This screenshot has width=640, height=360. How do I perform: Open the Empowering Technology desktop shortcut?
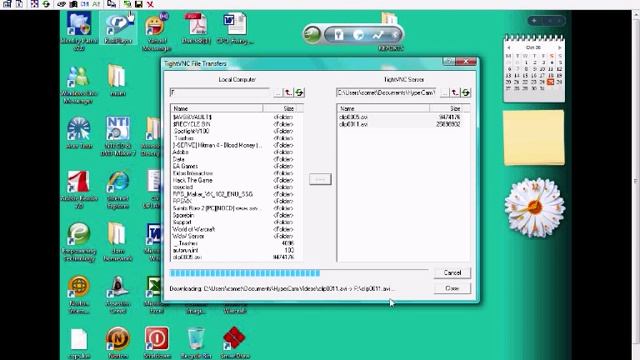(79, 242)
